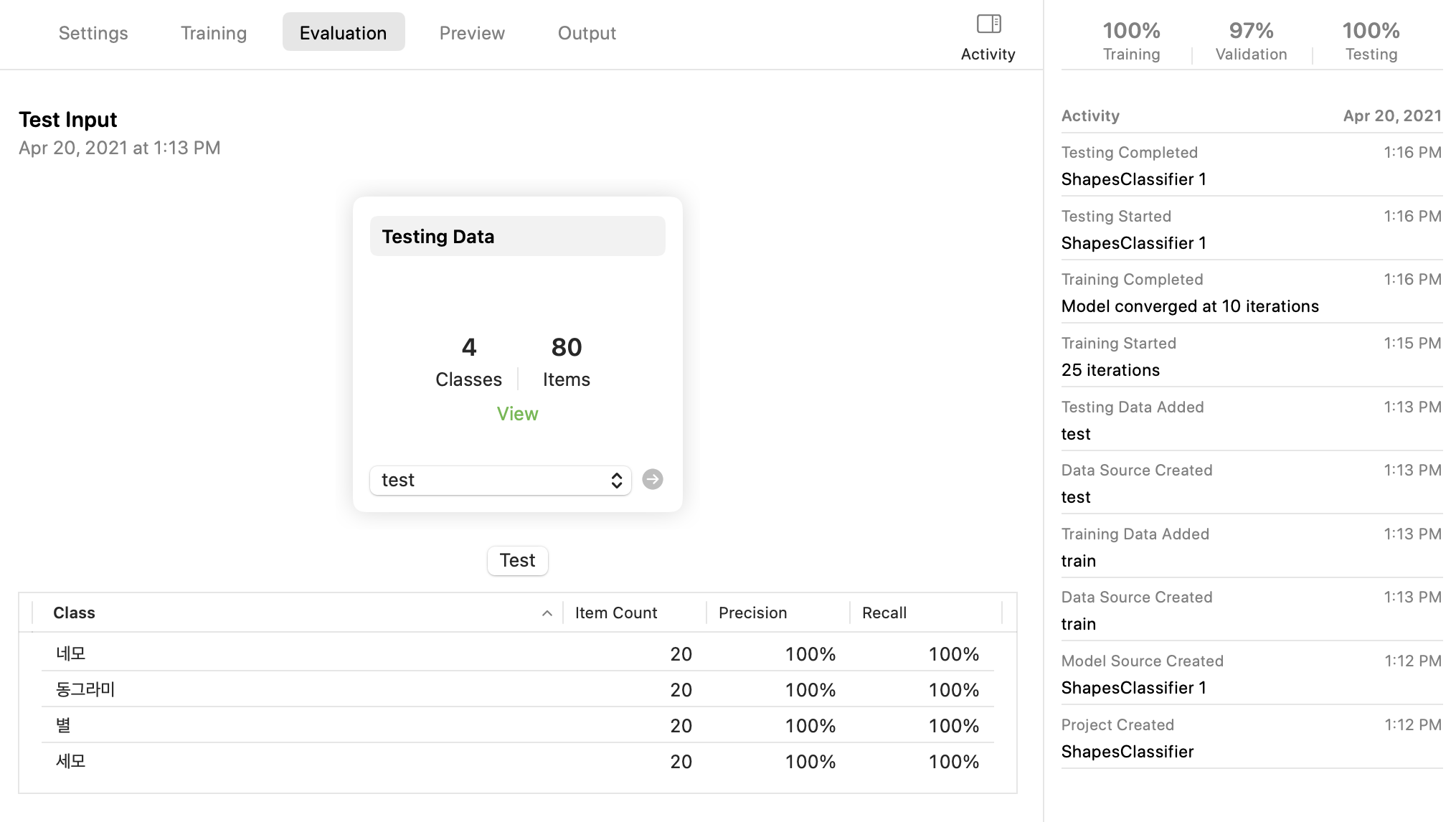1456x822 pixels.
Task: Toggle Class column sort chevron
Action: click(x=547, y=613)
